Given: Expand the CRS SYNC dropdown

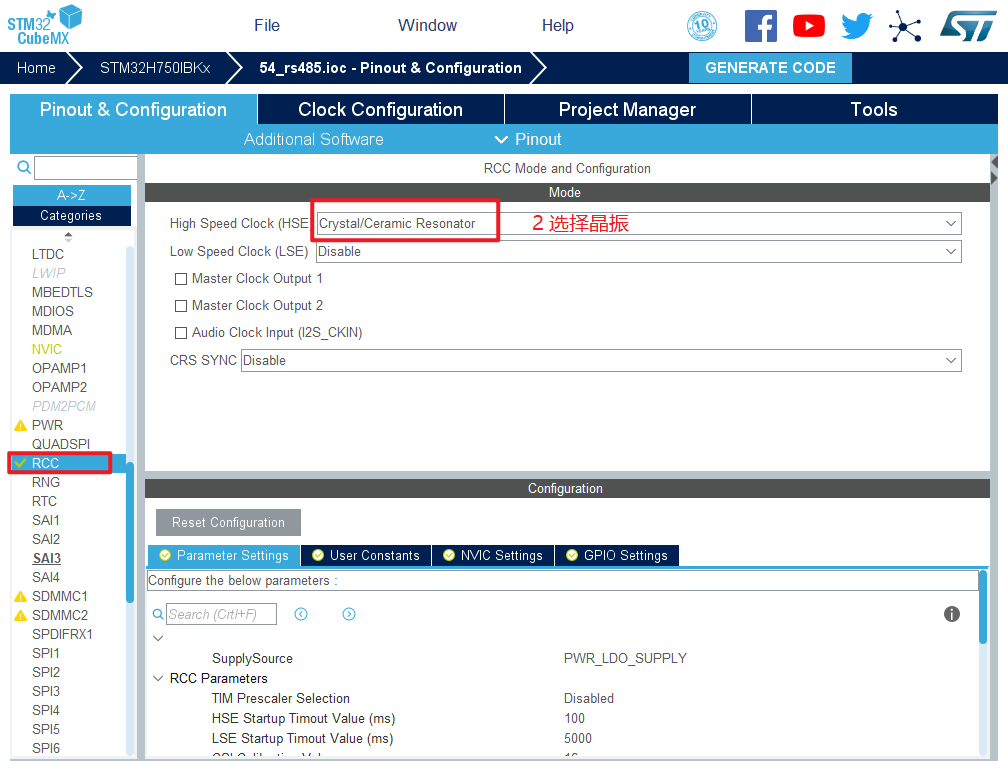Looking at the screenshot, I should pyautogui.click(x=600, y=360).
